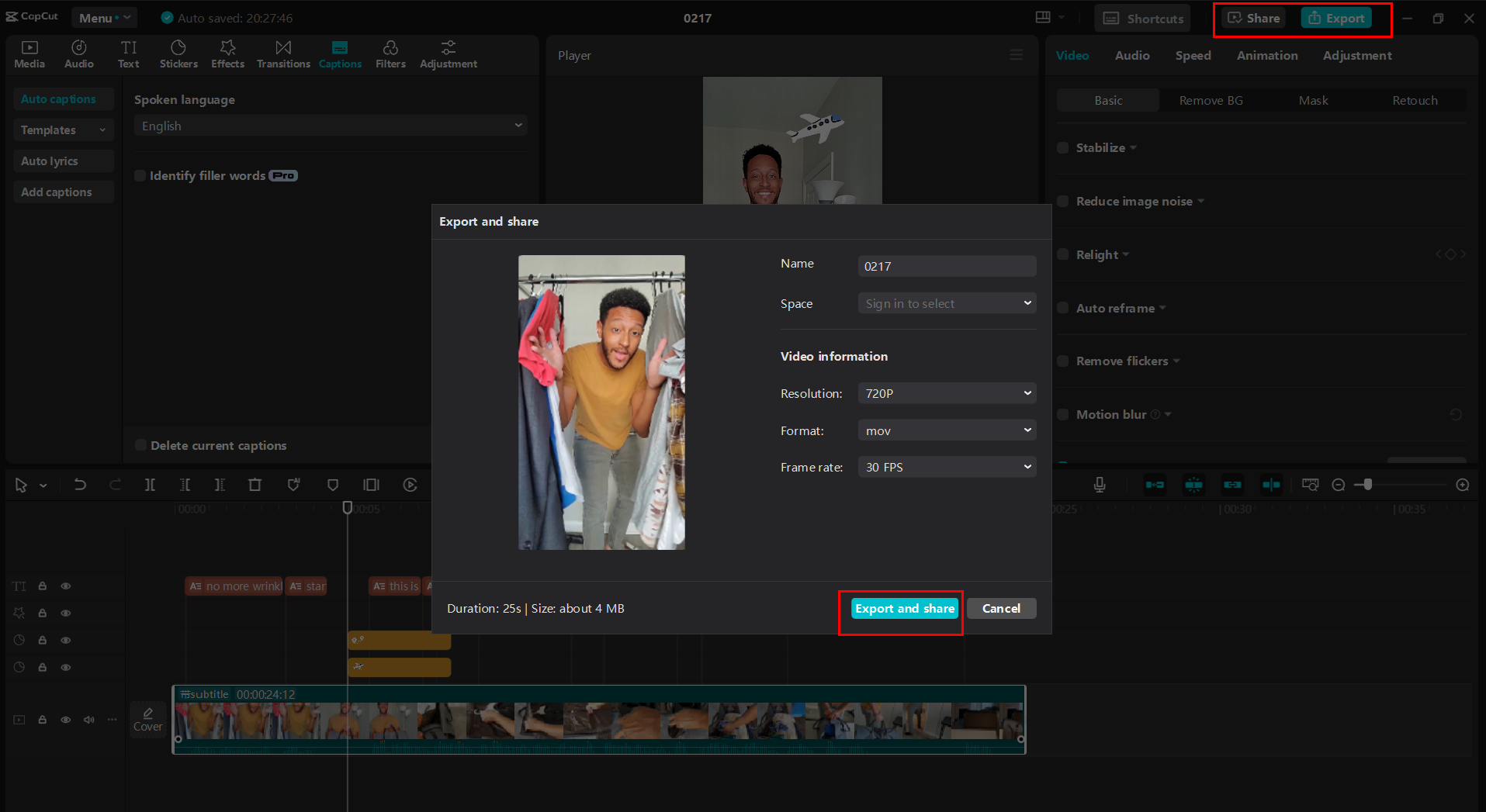1486x812 pixels.
Task: Click the Export and share button
Action: 903,608
